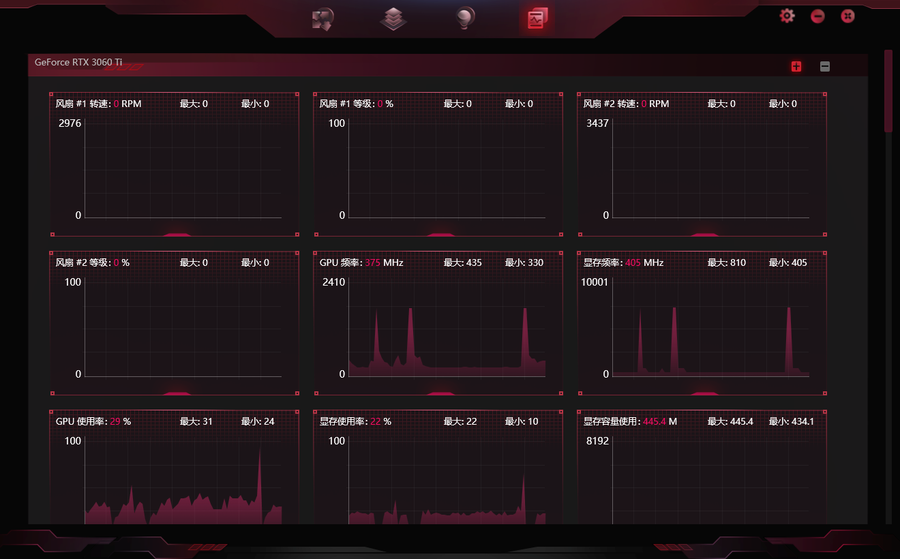The image size is (900, 559).
Task: Click the 显存频率 graph area
Action: pos(709,330)
